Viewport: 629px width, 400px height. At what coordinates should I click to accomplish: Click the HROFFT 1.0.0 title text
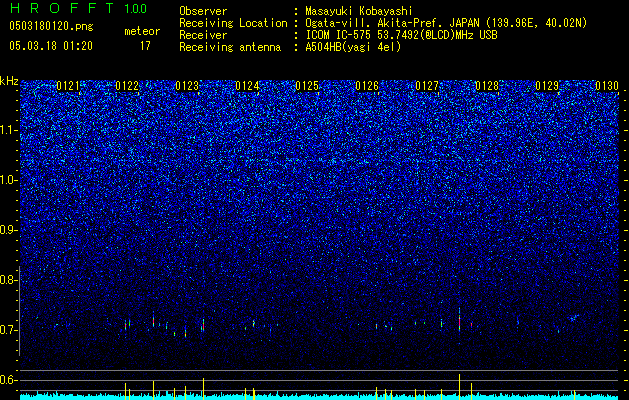click(78, 8)
